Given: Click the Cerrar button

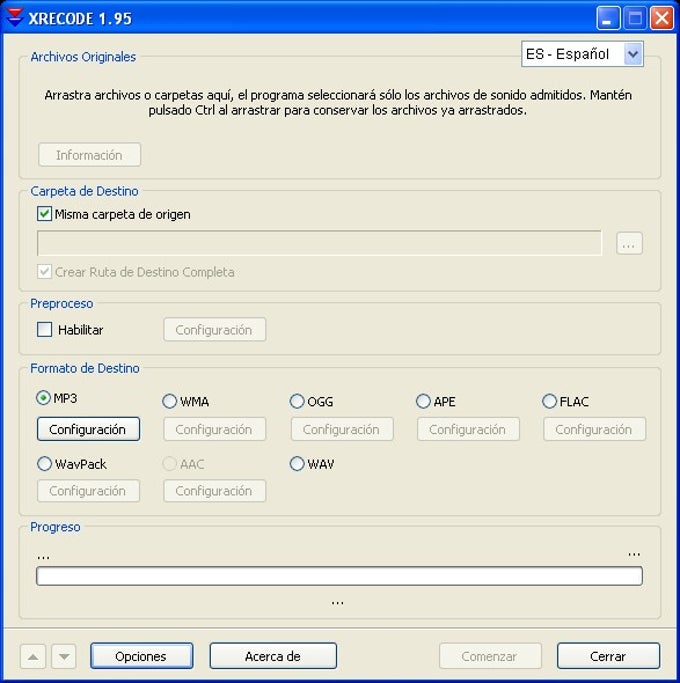Looking at the screenshot, I should pos(608,656).
